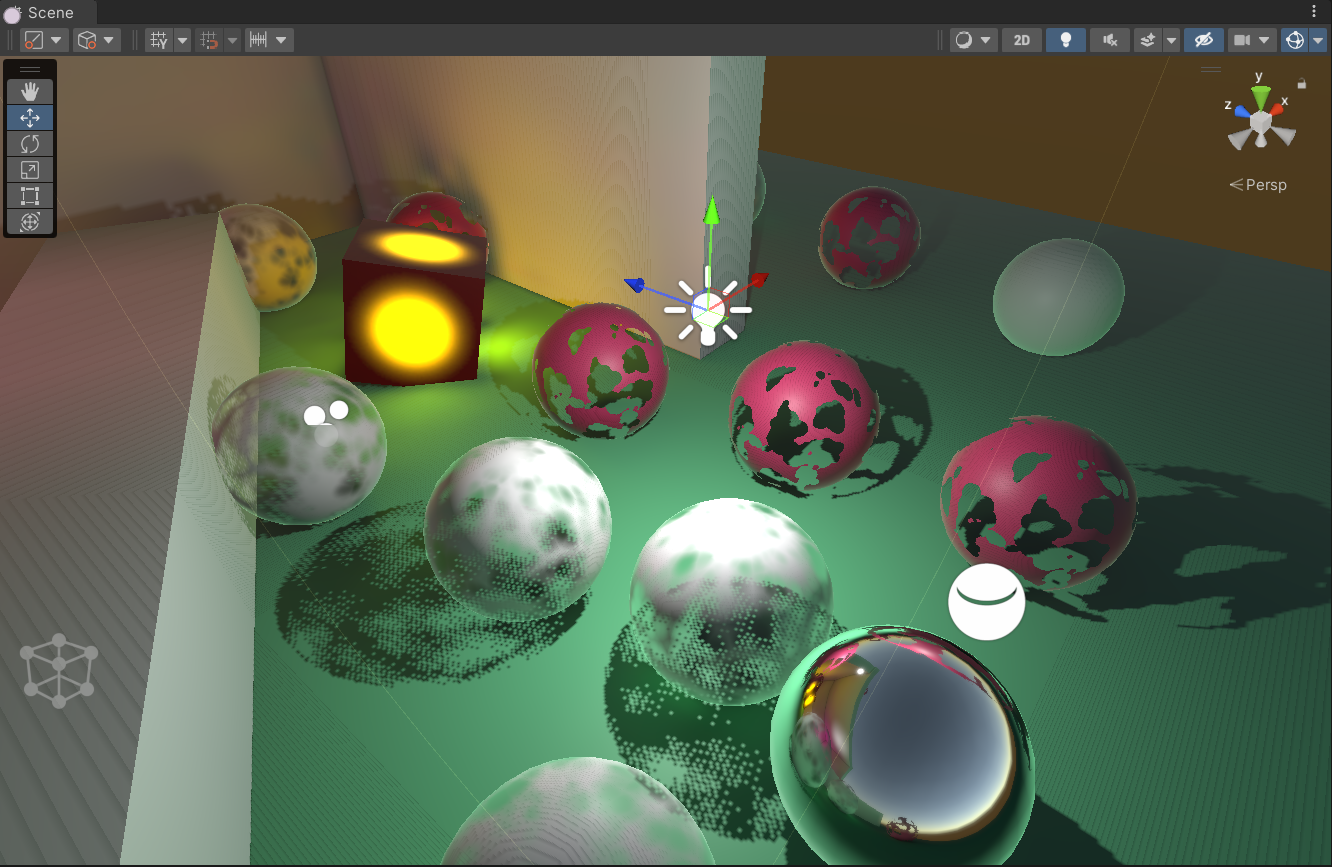Open the scene camera settings dropdown
Viewport: 1332px width, 867px height.
click(x=1252, y=40)
